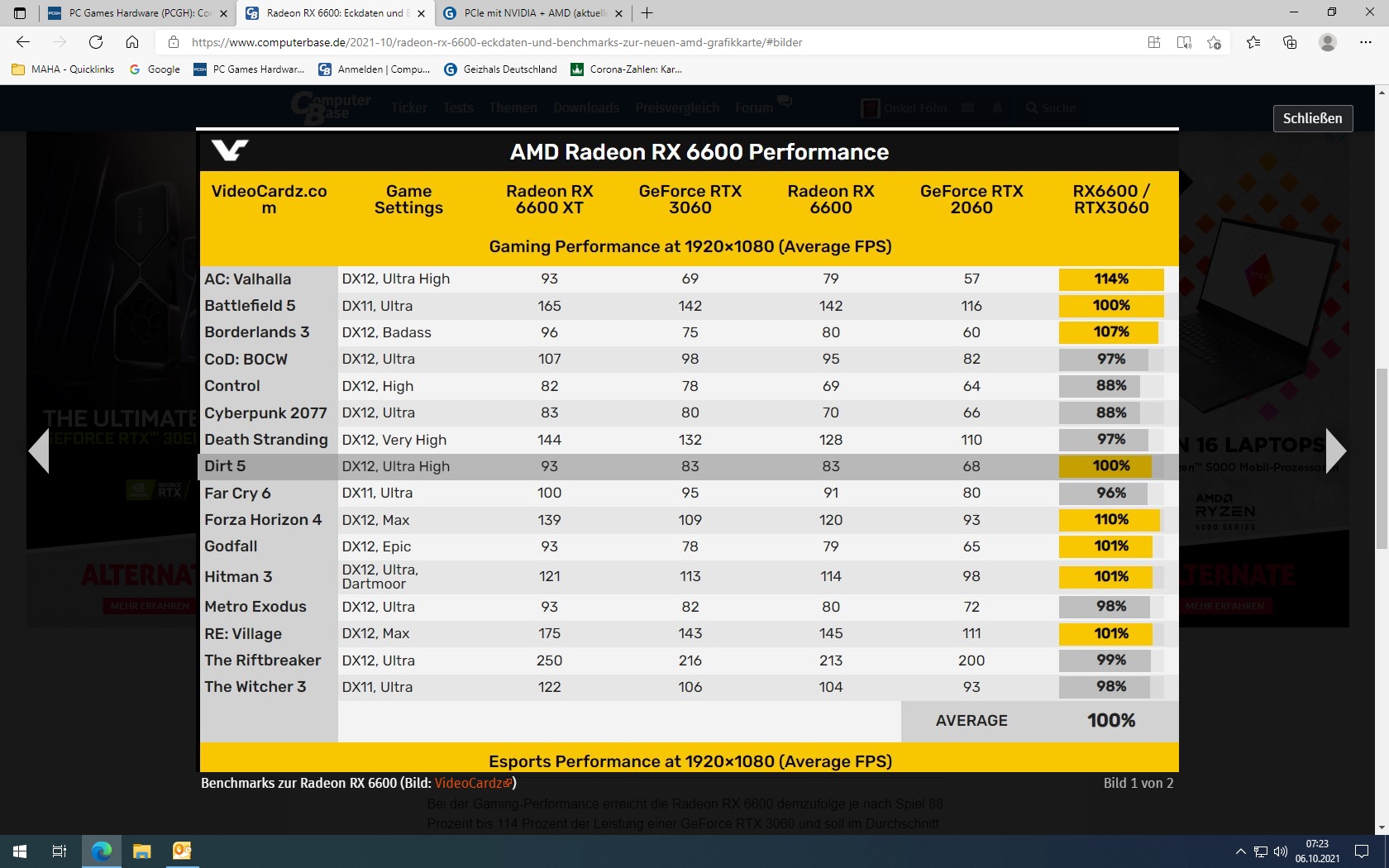Close the image lightbox with Schließen
Image resolution: width=1389 pixels, height=868 pixels.
pyautogui.click(x=1312, y=118)
